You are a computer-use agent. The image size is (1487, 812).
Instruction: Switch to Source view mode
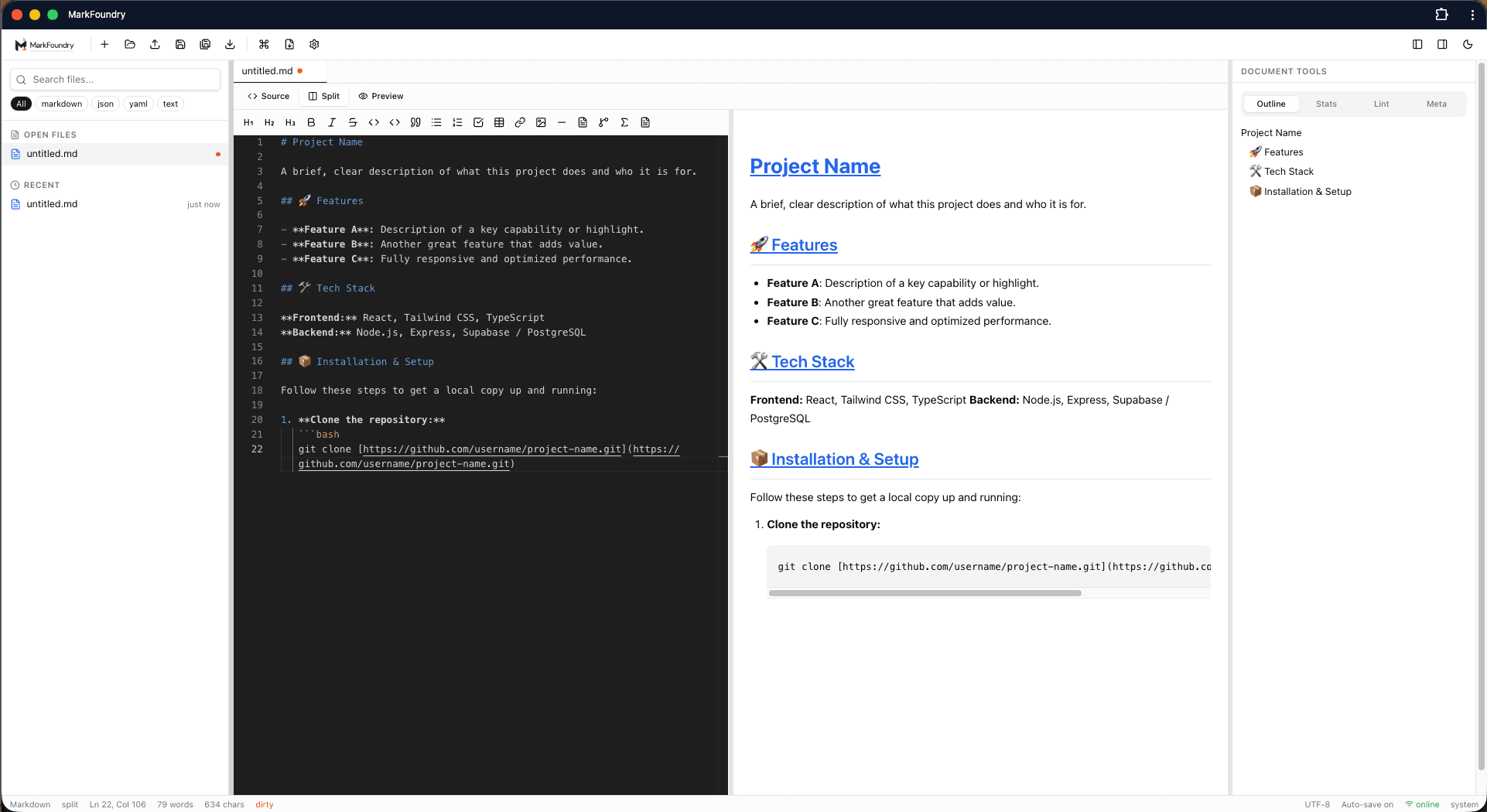tap(268, 96)
